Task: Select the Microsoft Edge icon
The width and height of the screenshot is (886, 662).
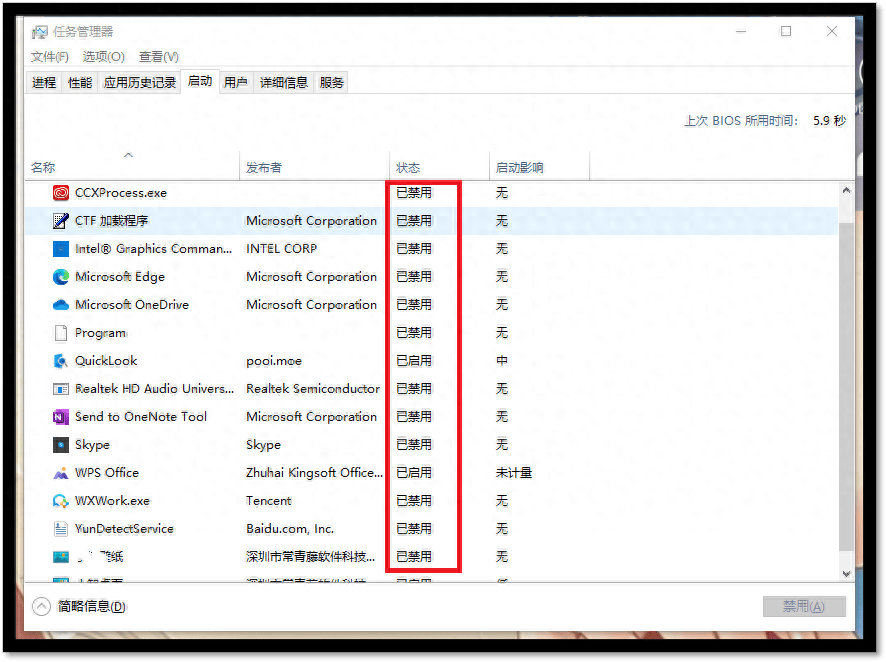Action: point(60,277)
